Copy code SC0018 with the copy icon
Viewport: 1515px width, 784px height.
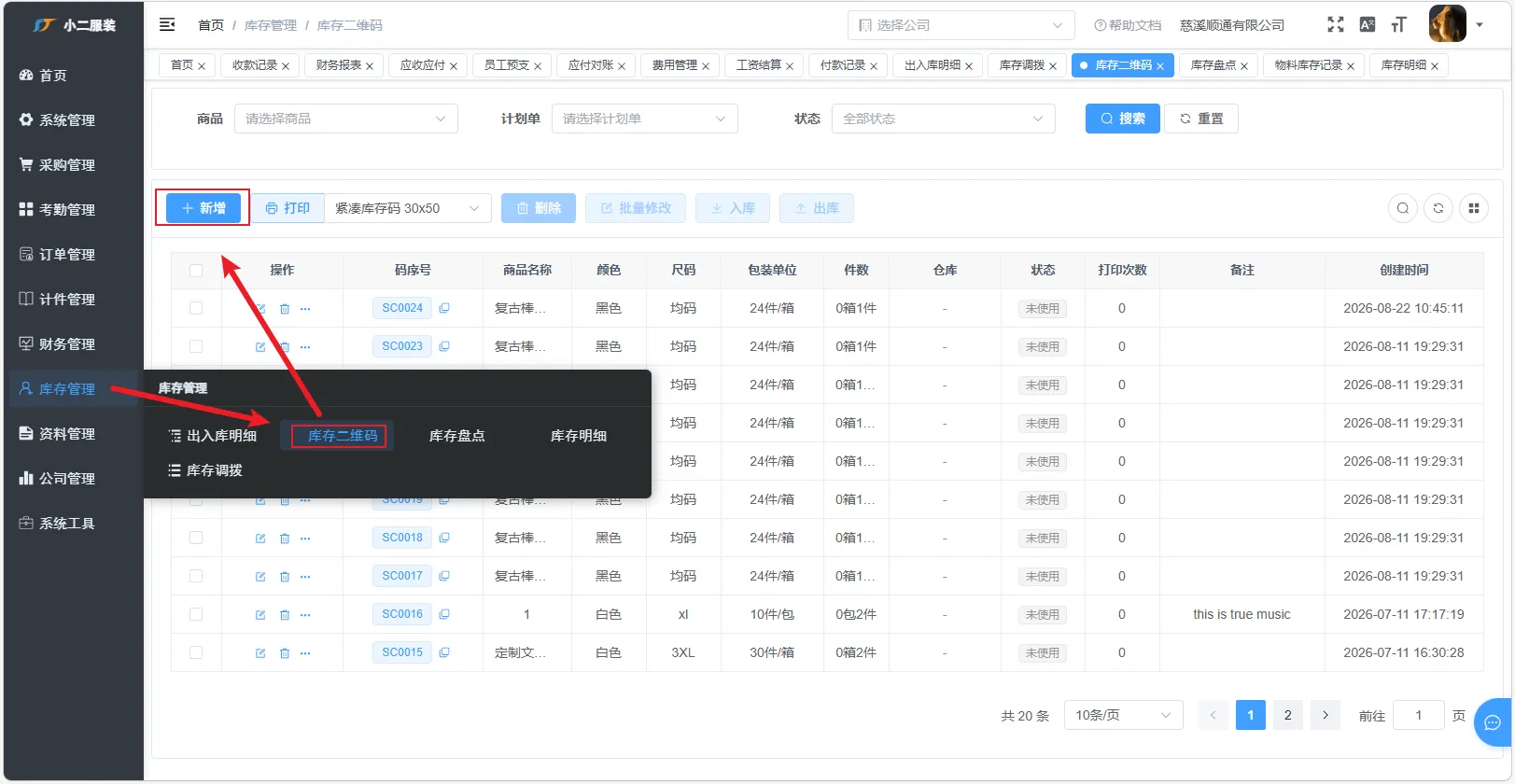(x=444, y=538)
